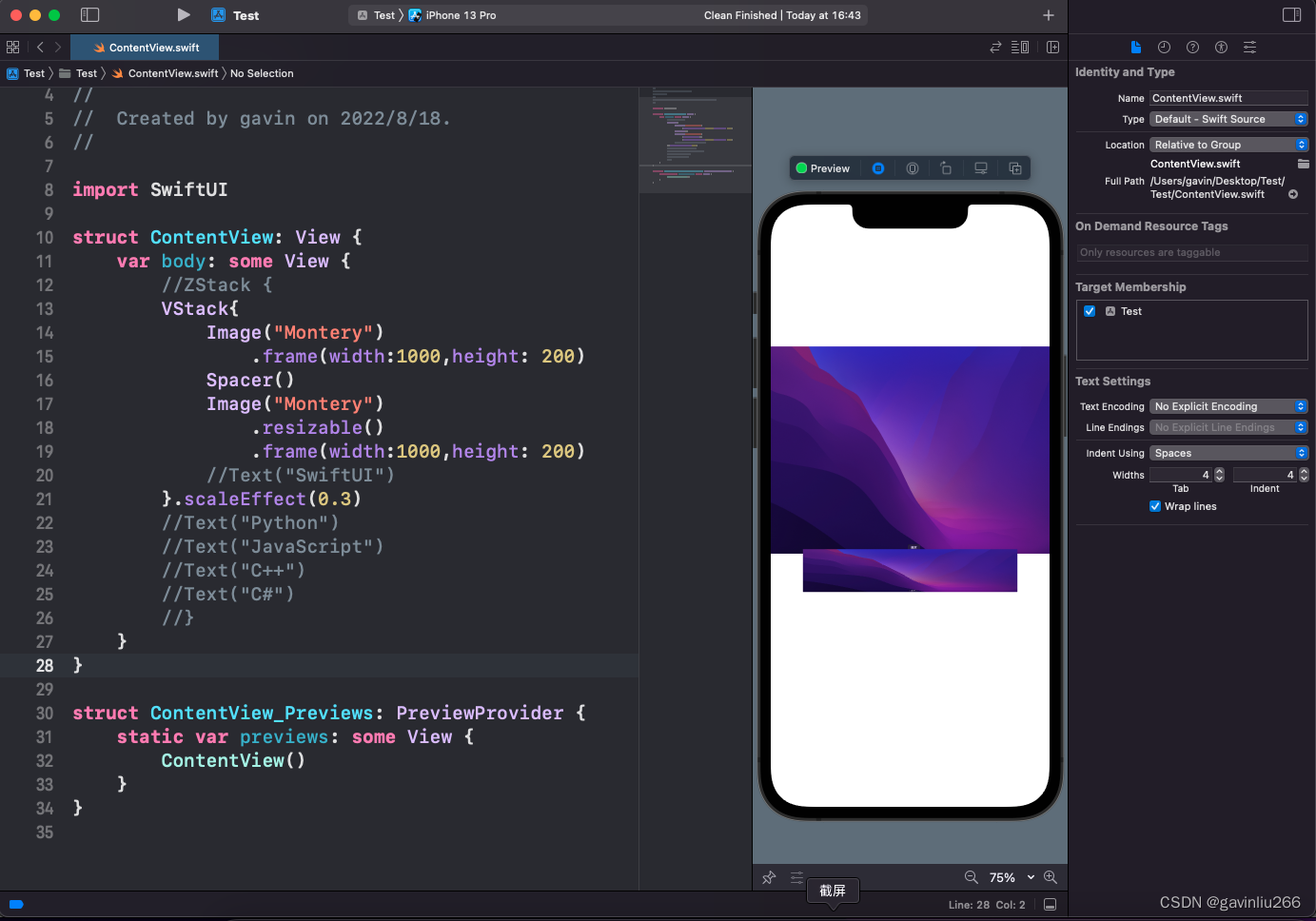Adjust Tab width stepper
1316x921 pixels.
click(1219, 475)
